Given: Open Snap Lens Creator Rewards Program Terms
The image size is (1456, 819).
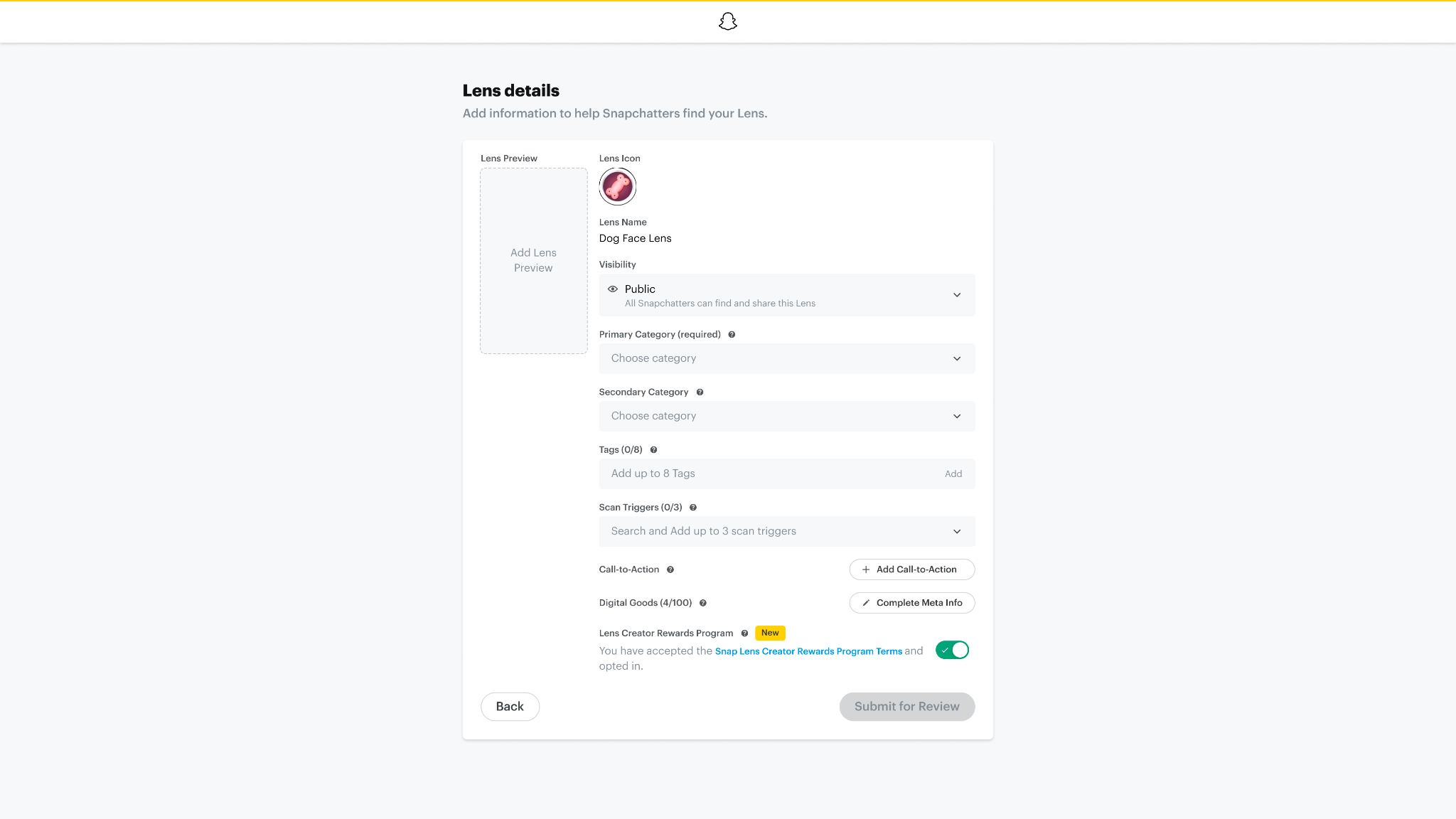Looking at the screenshot, I should [x=808, y=651].
